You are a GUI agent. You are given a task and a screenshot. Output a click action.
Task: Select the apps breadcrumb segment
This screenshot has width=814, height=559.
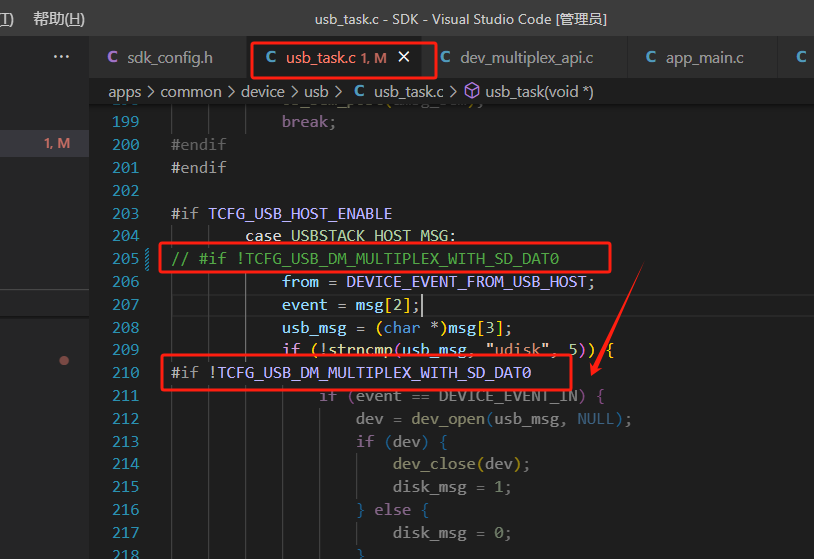pos(125,92)
